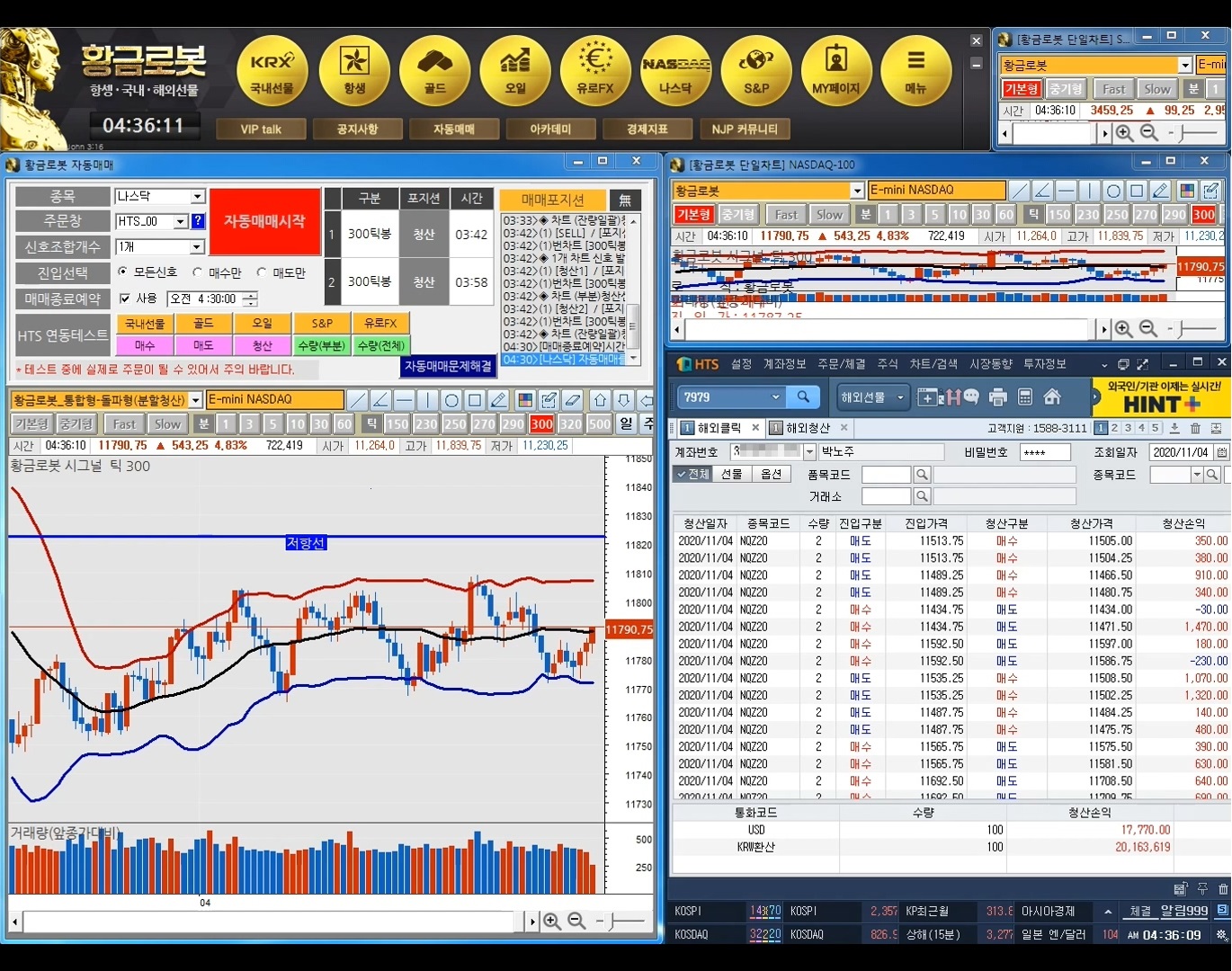Toggle the 사용 checkbox
1232x971 pixels.
click(125, 298)
